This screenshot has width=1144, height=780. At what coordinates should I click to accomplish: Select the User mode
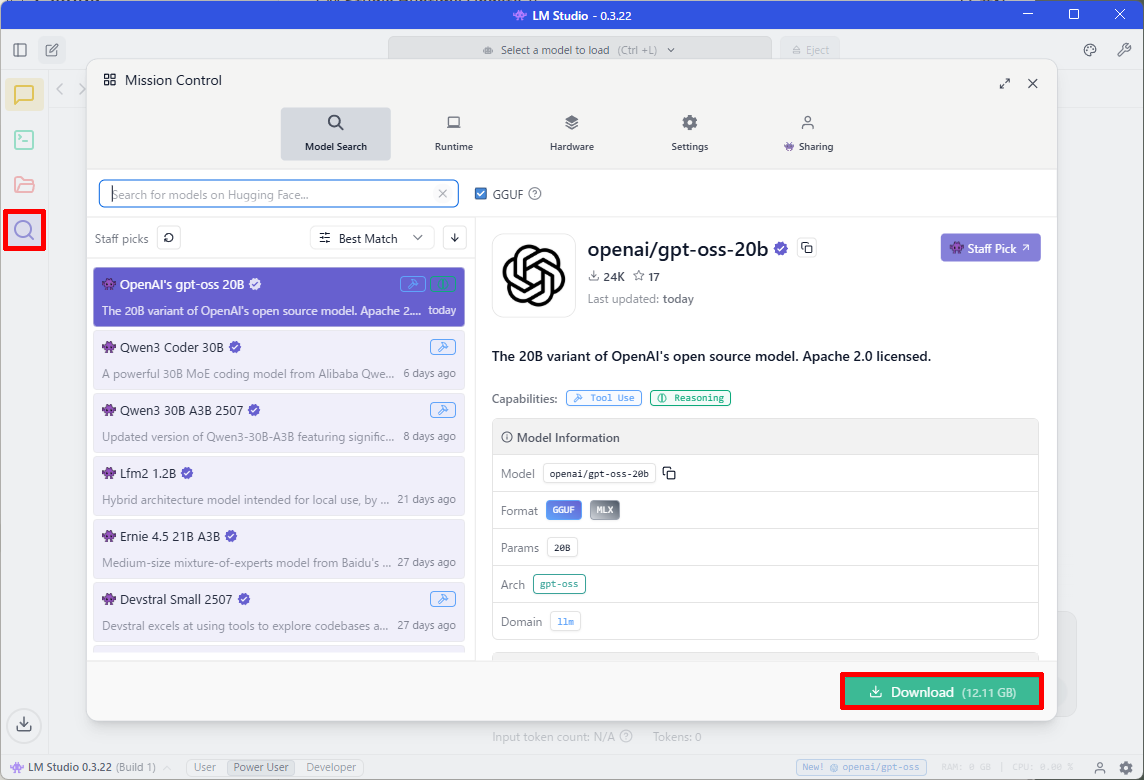pos(204,768)
